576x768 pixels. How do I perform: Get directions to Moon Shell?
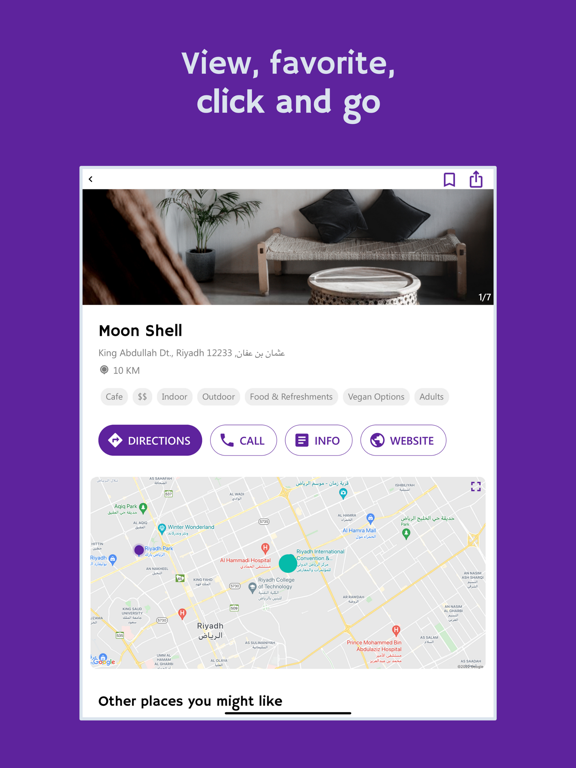pyautogui.click(x=150, y=440)
